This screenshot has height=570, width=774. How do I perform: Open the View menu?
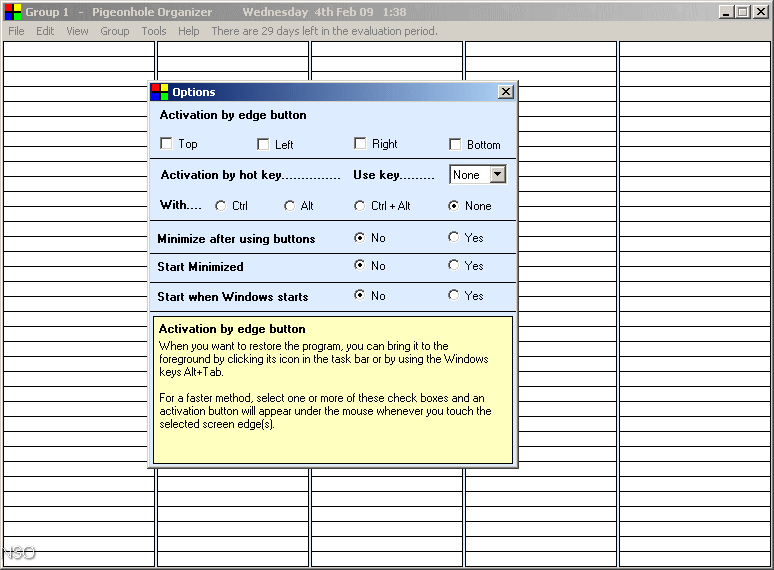pyautogui.click(x=77, y=31)
